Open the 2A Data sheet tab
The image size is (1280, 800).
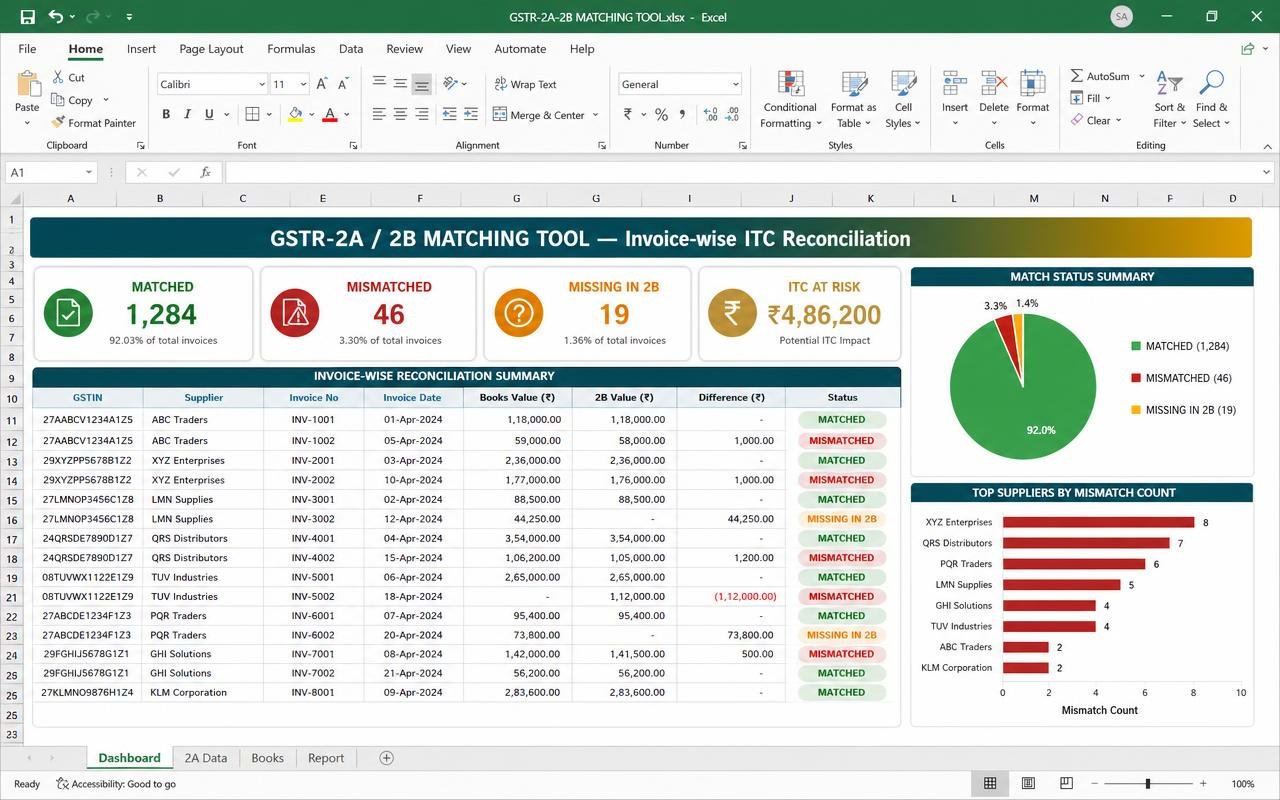pos(206,758)
